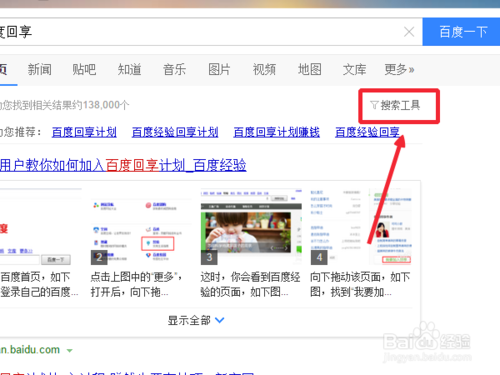Open the suggested search 百度回享计划
Image resolution: width=500 pixels, height=375 pixels.
click(84, 132)
